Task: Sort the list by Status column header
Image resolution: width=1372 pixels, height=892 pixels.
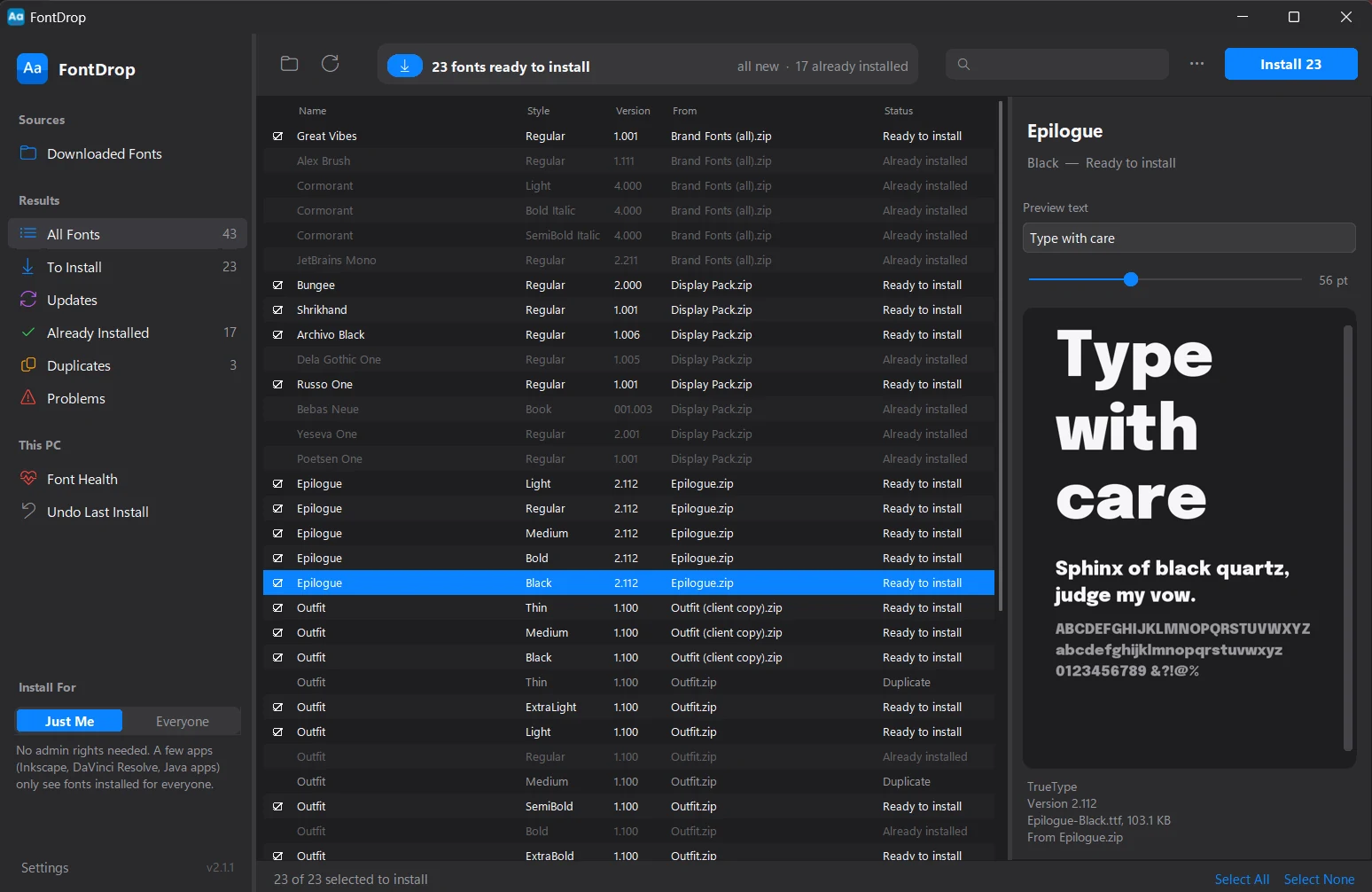Action: click(x=899, y=111)
